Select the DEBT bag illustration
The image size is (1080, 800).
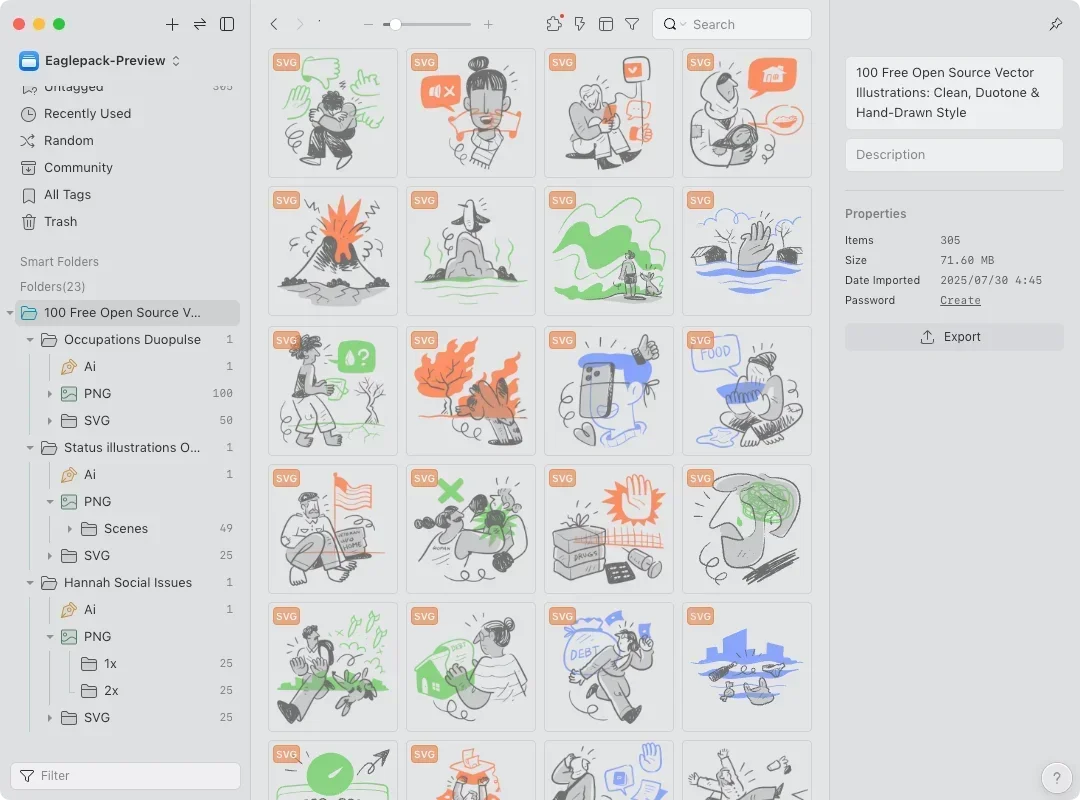(609, 667)
